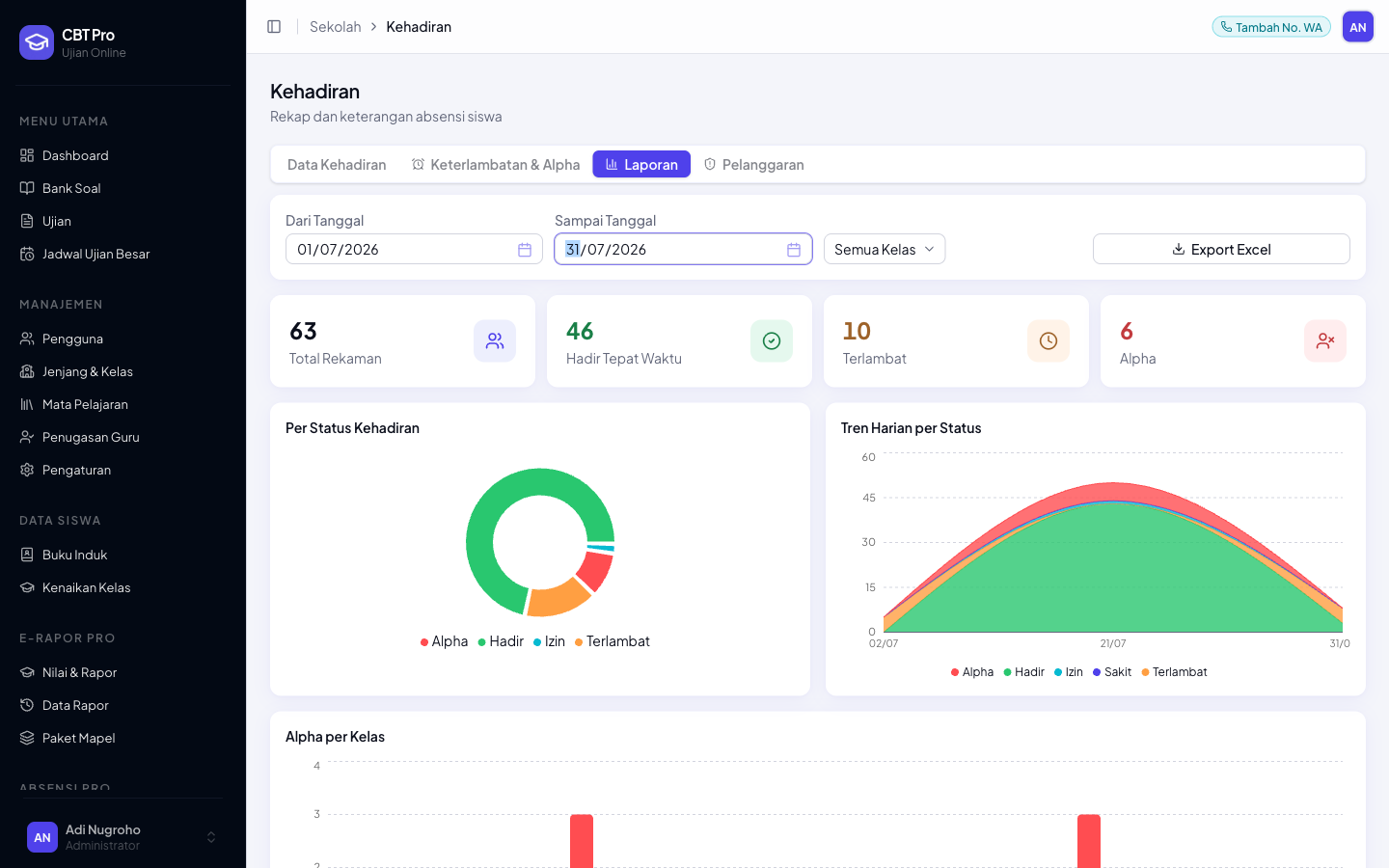Viewport: 1389px width, 868px height.
Task: Switch to the Data Kehadiran tab
Action: coord(337,165)
